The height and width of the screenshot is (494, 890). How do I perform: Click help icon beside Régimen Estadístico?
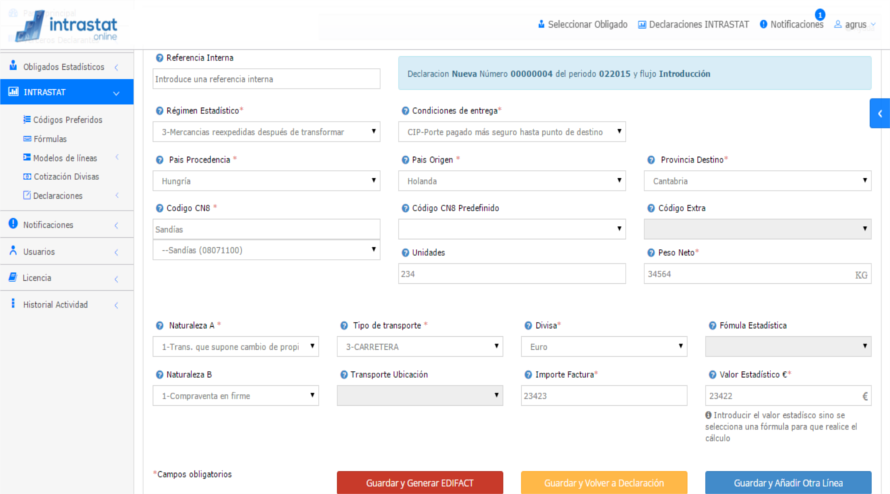[x=159, y=110]
